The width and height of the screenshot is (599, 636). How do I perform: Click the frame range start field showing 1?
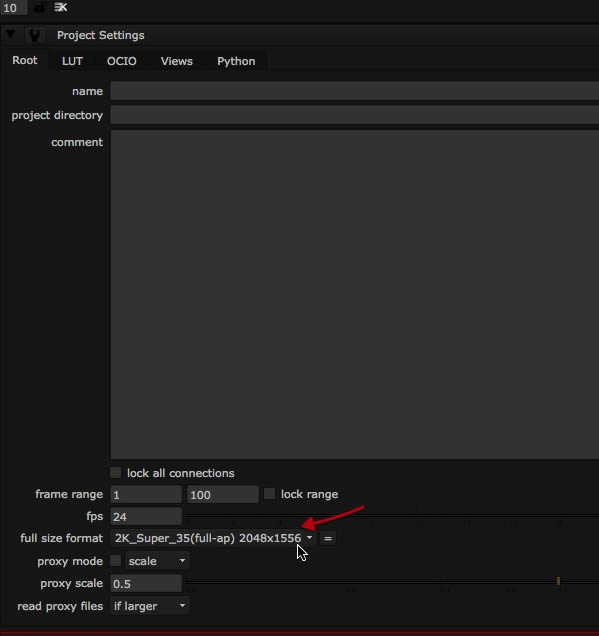(146, 494)
